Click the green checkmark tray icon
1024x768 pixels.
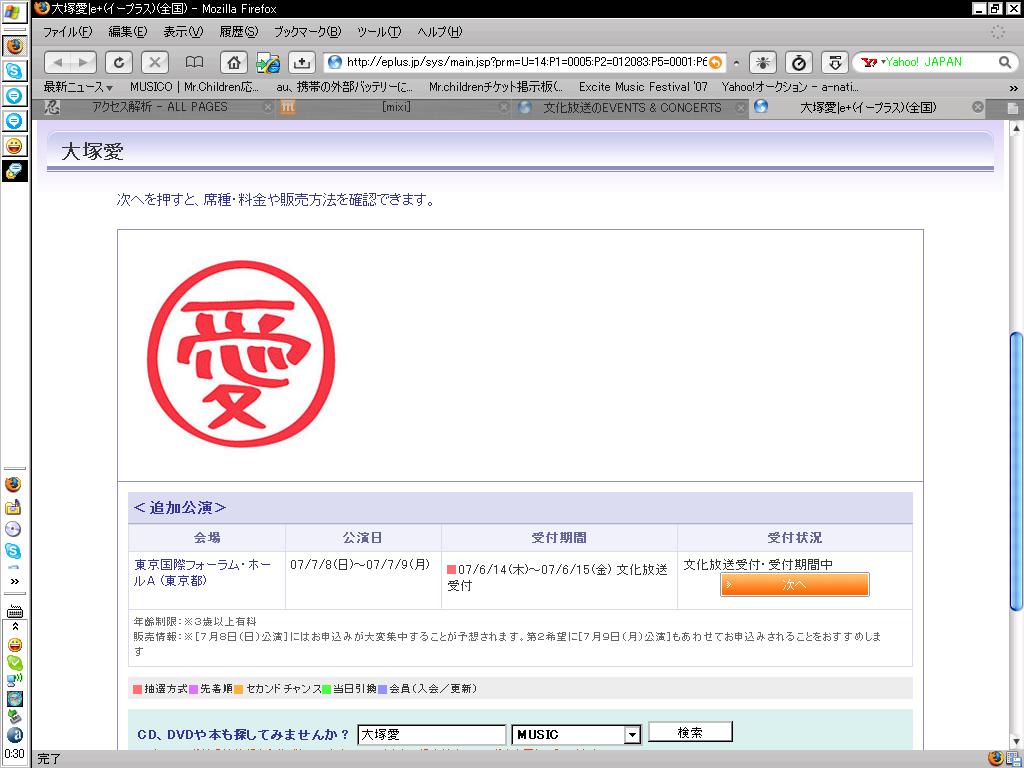14,662
